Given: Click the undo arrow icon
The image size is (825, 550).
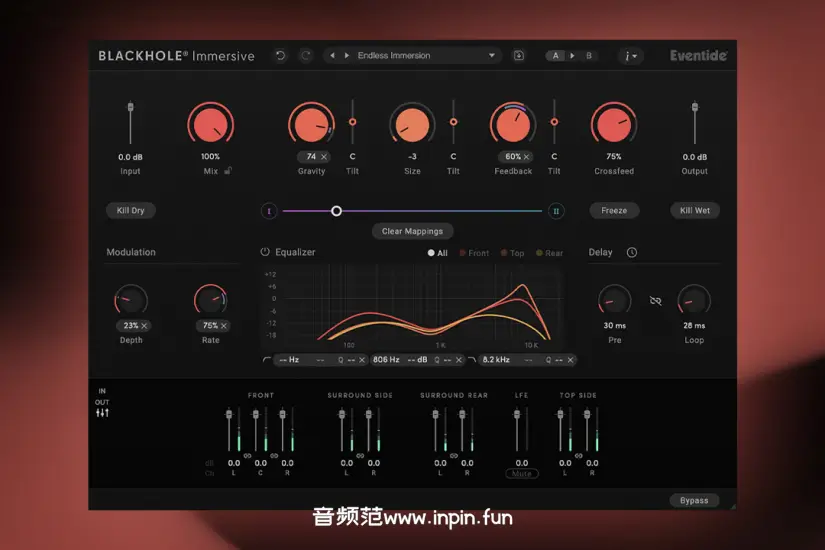Looking at the screenshot, I should [x=280, y=56].
